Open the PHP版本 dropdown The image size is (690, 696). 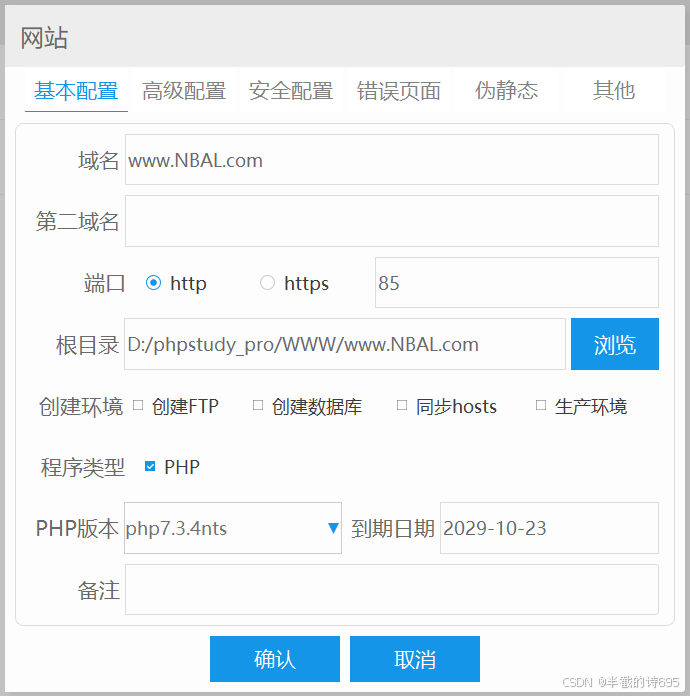pos(233,528)
